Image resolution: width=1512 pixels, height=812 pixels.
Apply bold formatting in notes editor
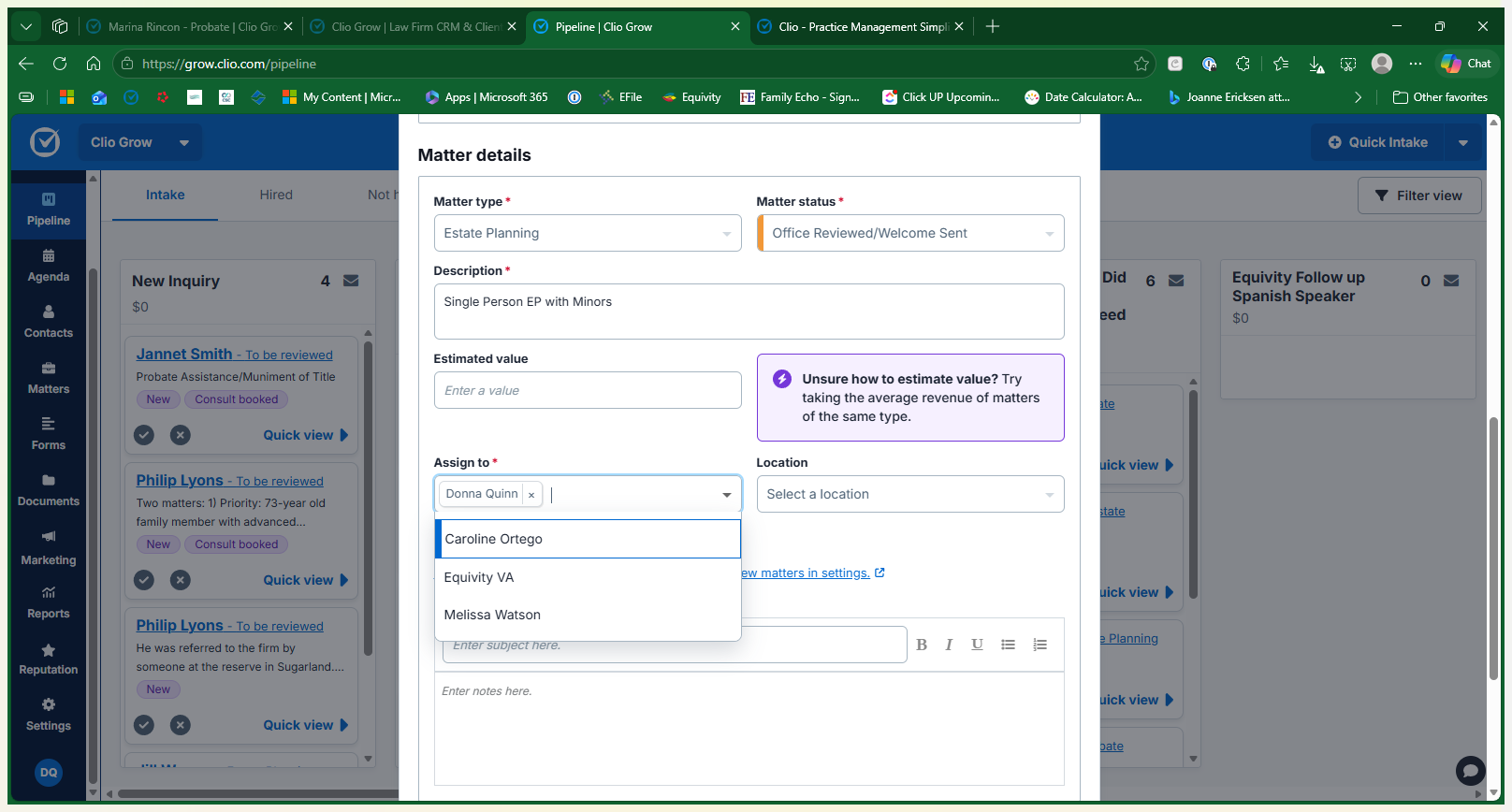point(922,645)
